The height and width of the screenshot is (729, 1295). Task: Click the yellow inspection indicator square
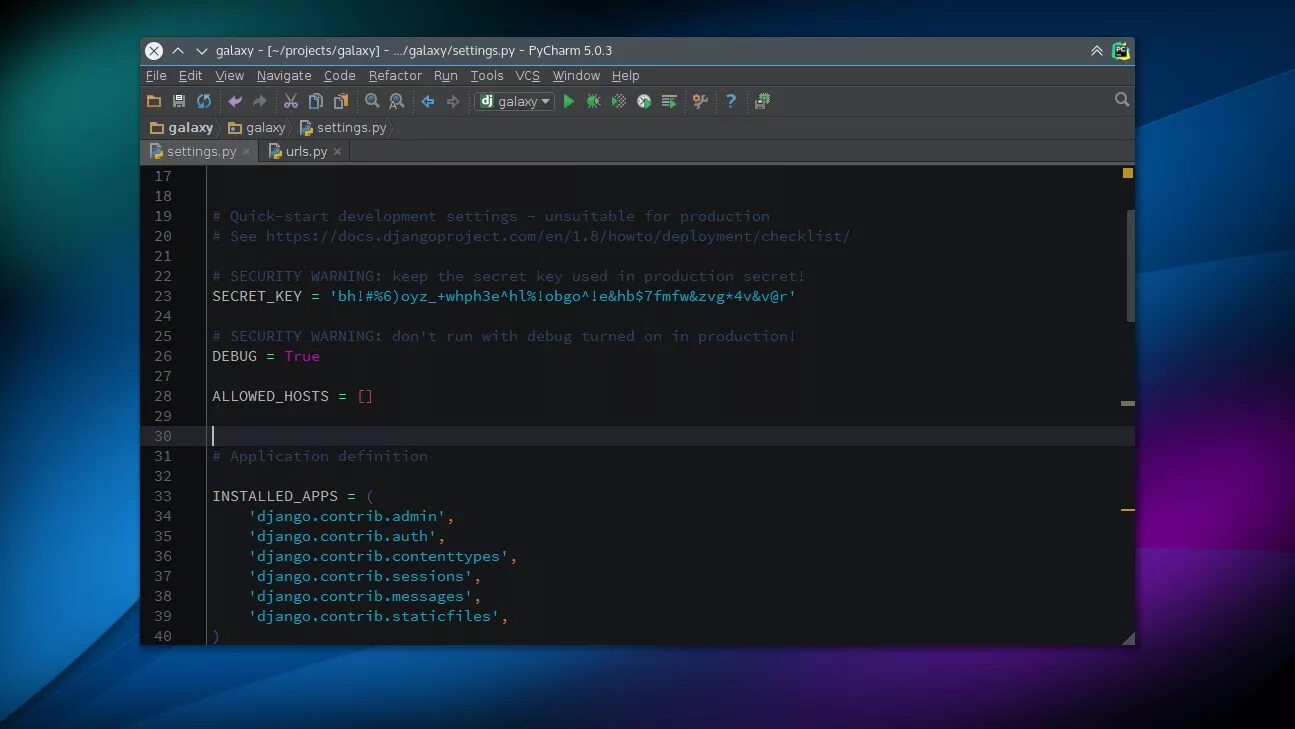click(x=1128, y=173)
